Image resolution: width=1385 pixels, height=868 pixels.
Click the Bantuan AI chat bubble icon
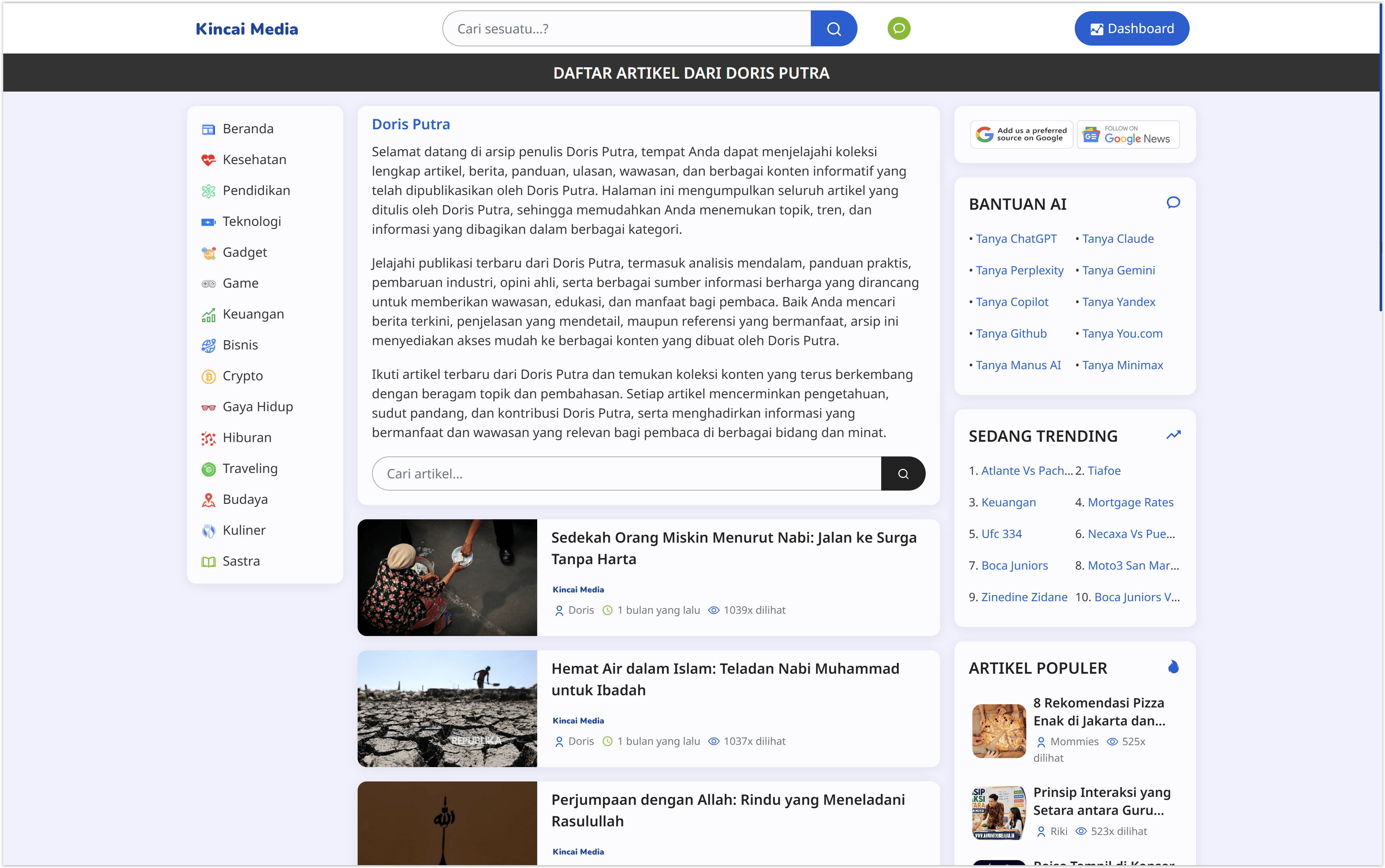coord(1173,203)
